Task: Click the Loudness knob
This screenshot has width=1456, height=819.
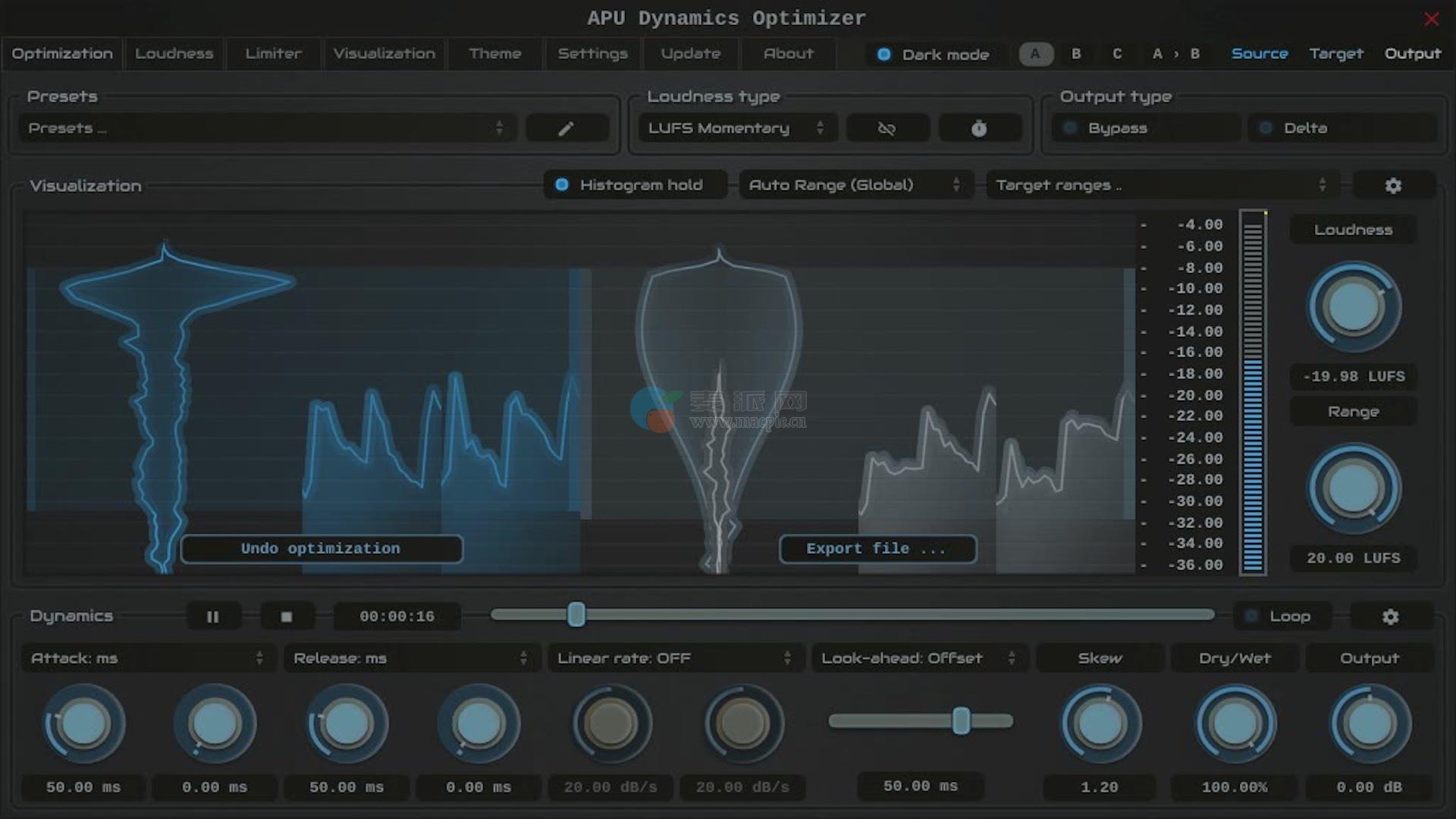Action: pyautogui.click(x=1354, y=307)
